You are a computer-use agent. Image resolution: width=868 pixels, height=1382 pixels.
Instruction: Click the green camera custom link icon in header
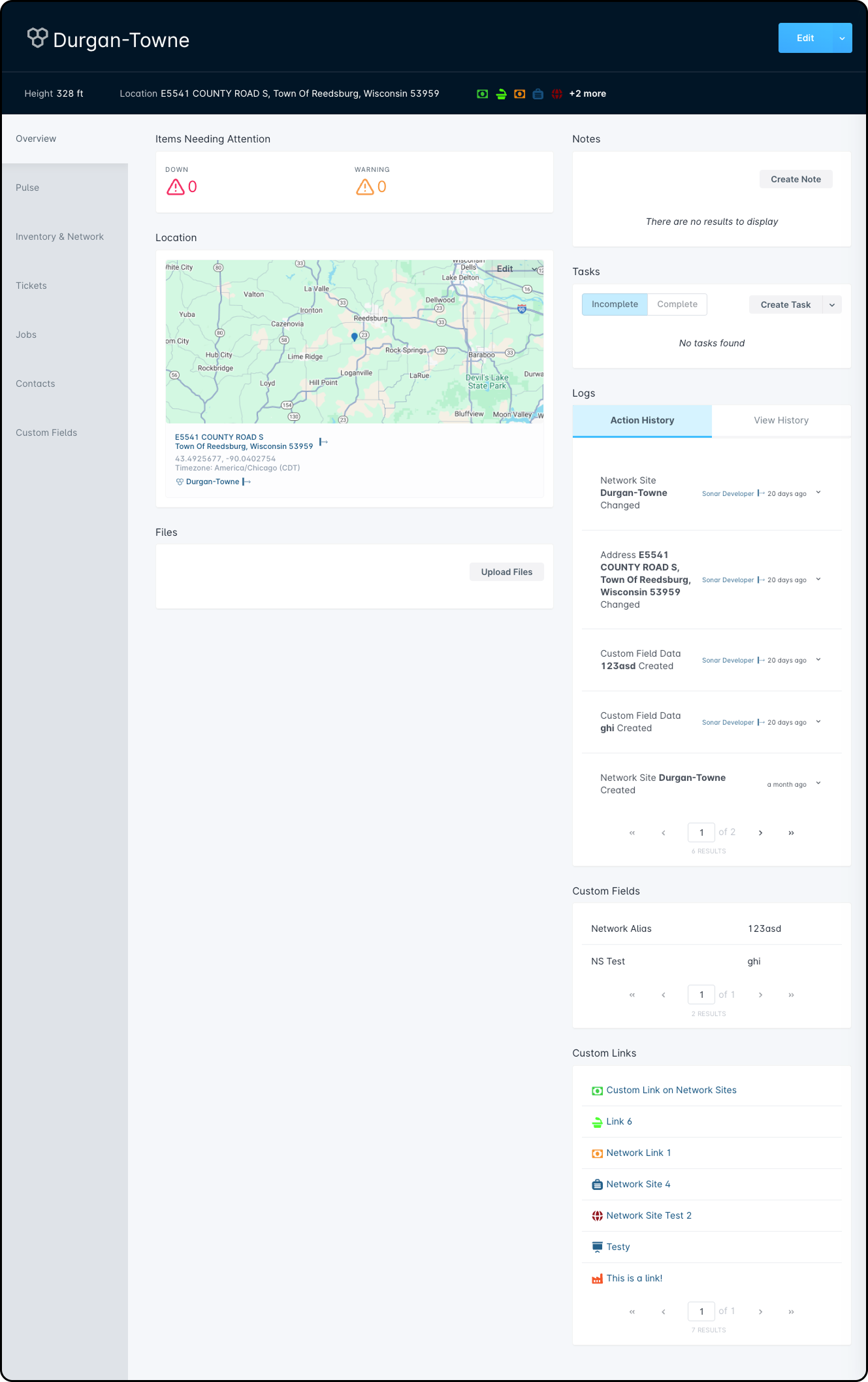coord(483,94)
